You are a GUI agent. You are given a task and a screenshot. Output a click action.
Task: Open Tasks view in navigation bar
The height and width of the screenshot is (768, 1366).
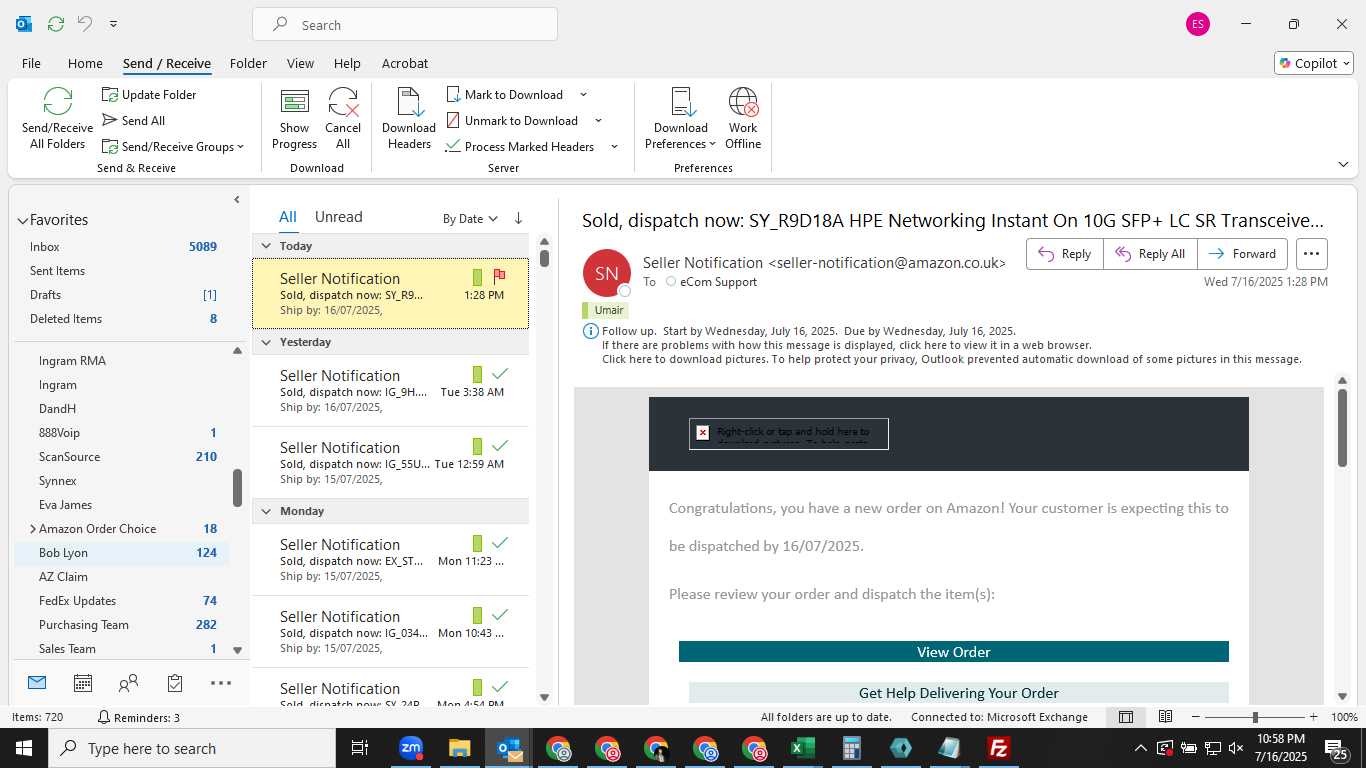click(x=175, y=683)
